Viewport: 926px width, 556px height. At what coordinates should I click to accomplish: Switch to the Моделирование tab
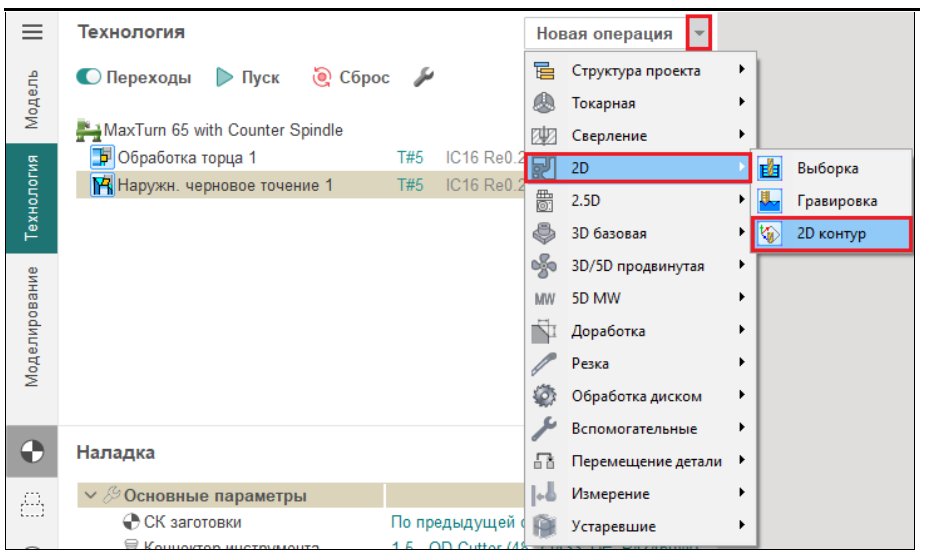coord(32,326)
